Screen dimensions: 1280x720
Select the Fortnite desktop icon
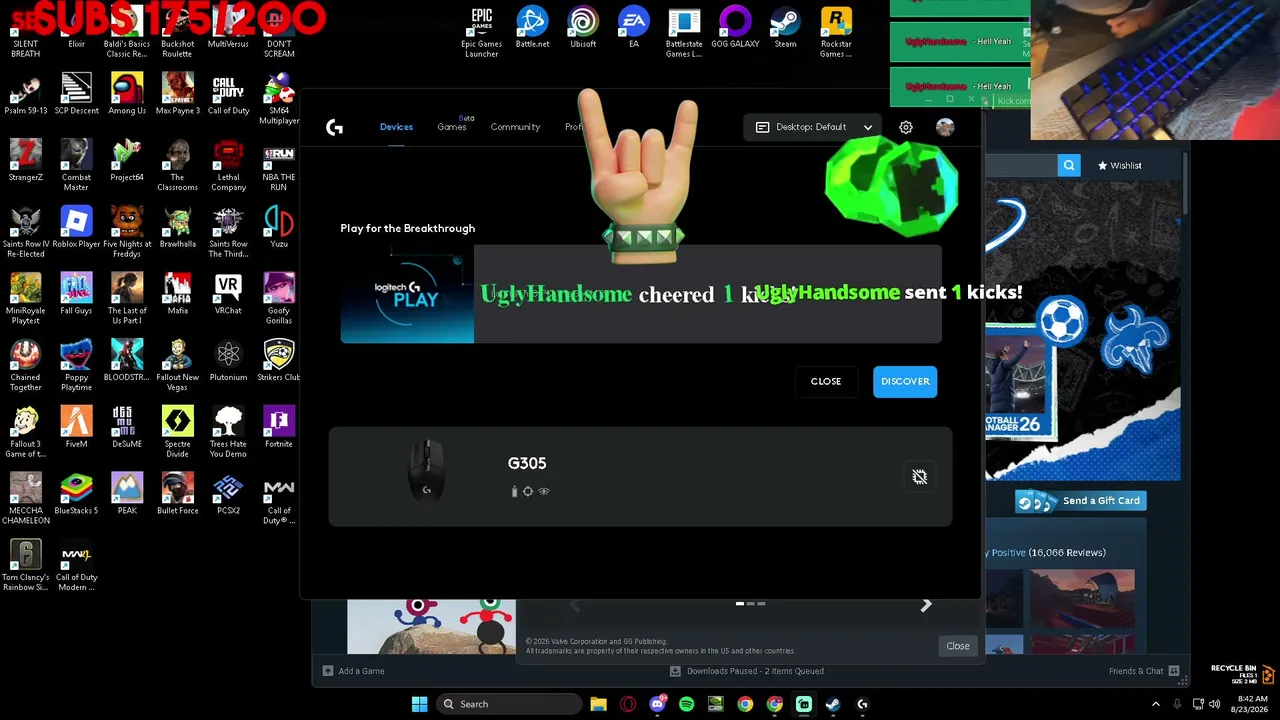coord(279,427)
